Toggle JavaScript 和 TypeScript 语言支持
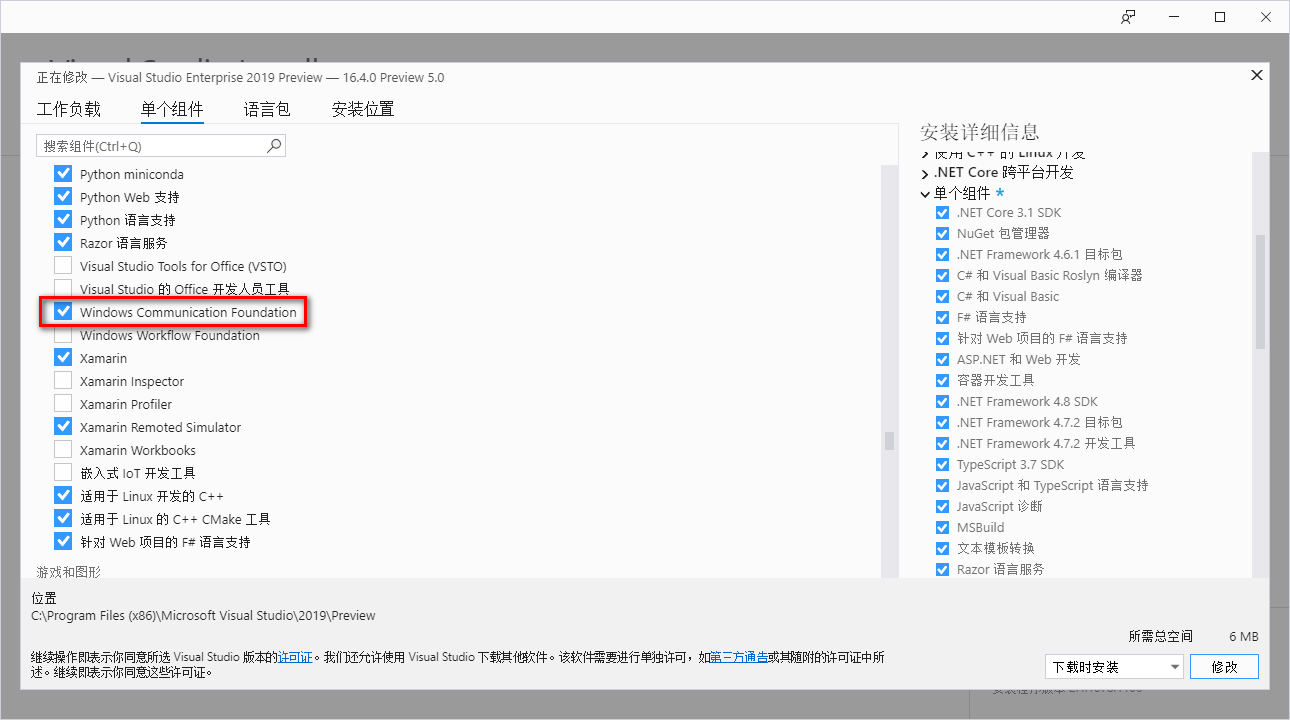This screenshot has width=1290, height=720. (x=942, y=486)
